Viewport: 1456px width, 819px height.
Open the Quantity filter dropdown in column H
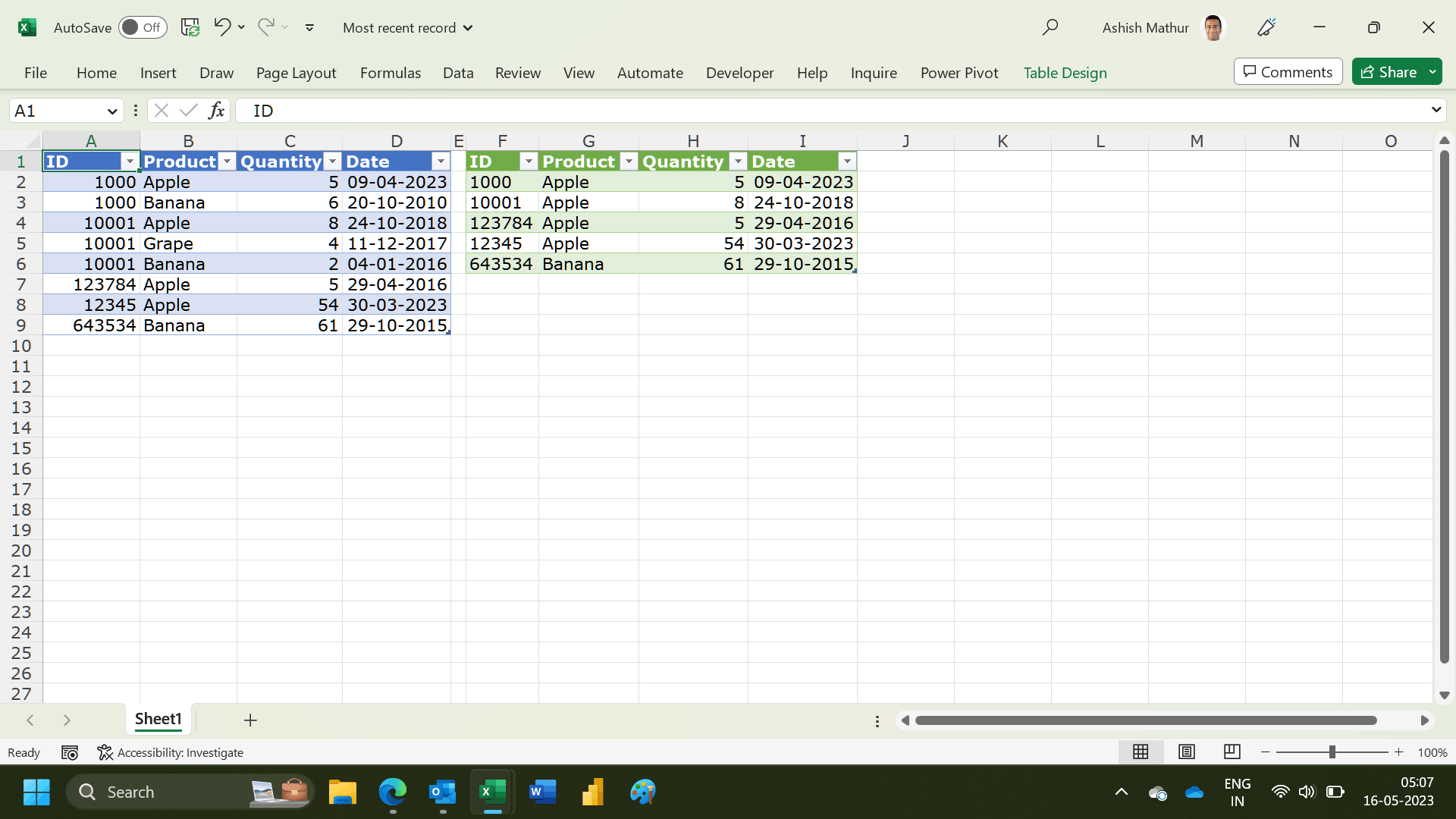tap(738, 162)
